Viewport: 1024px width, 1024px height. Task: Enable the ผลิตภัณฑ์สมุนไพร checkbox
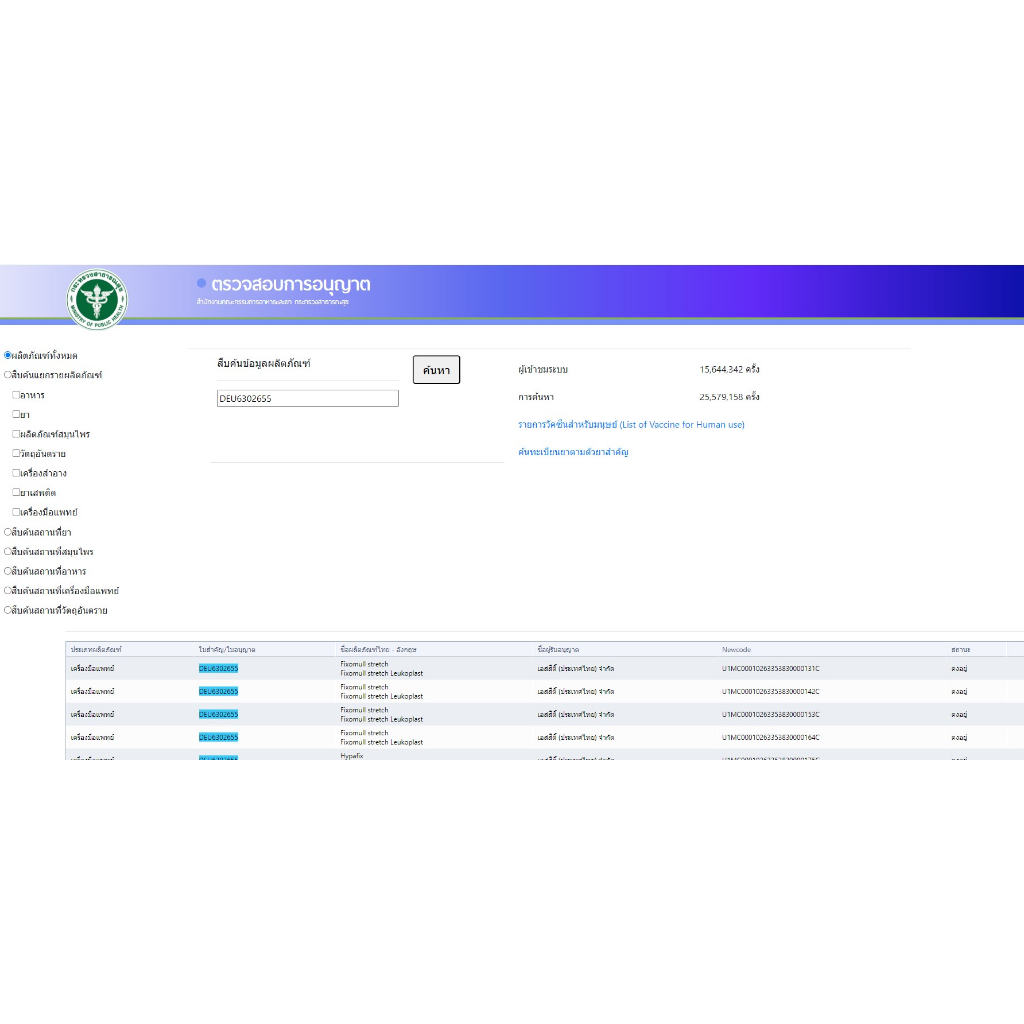tap(16, 434)
